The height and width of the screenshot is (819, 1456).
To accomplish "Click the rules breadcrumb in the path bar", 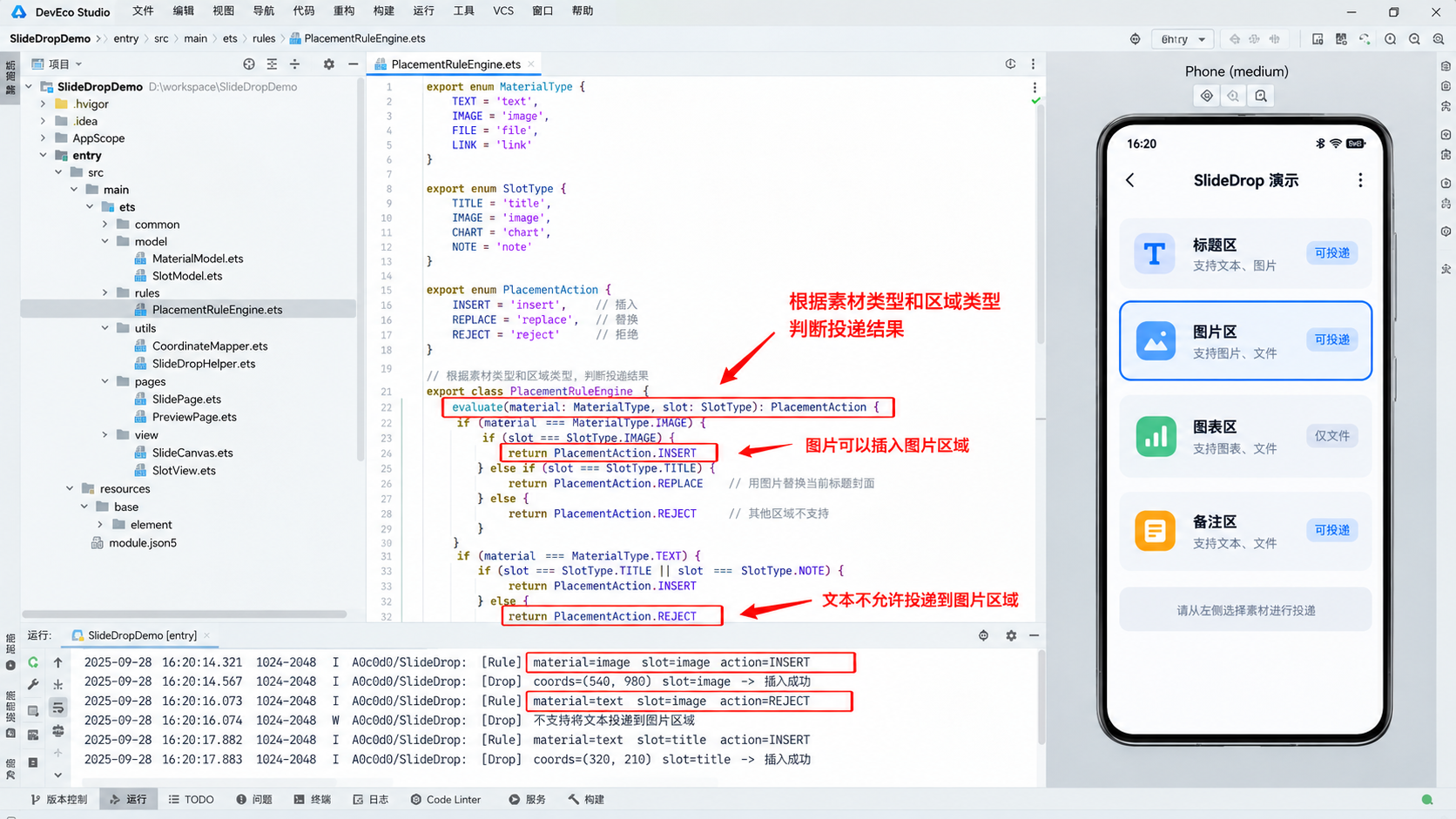I will 264,39.
